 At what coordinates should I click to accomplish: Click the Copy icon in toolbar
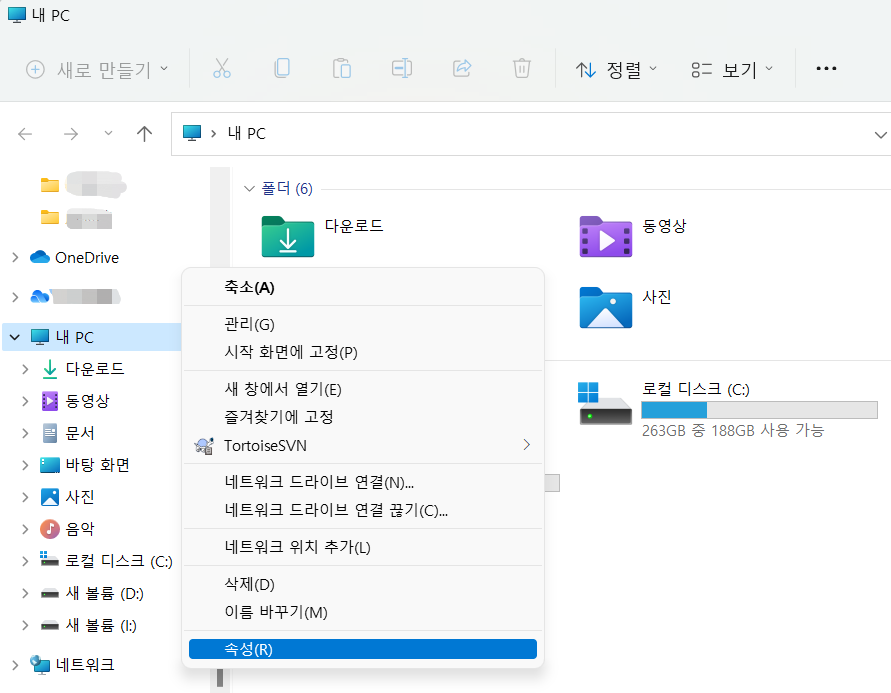pyautogui.click(x=282, y=69)
